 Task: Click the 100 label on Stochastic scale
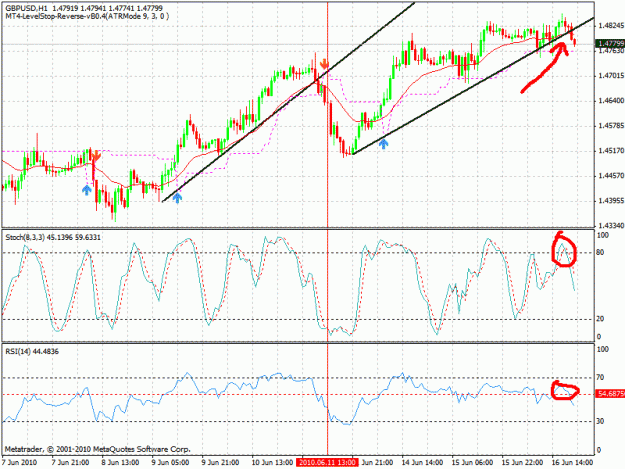(x=602, y=235)
